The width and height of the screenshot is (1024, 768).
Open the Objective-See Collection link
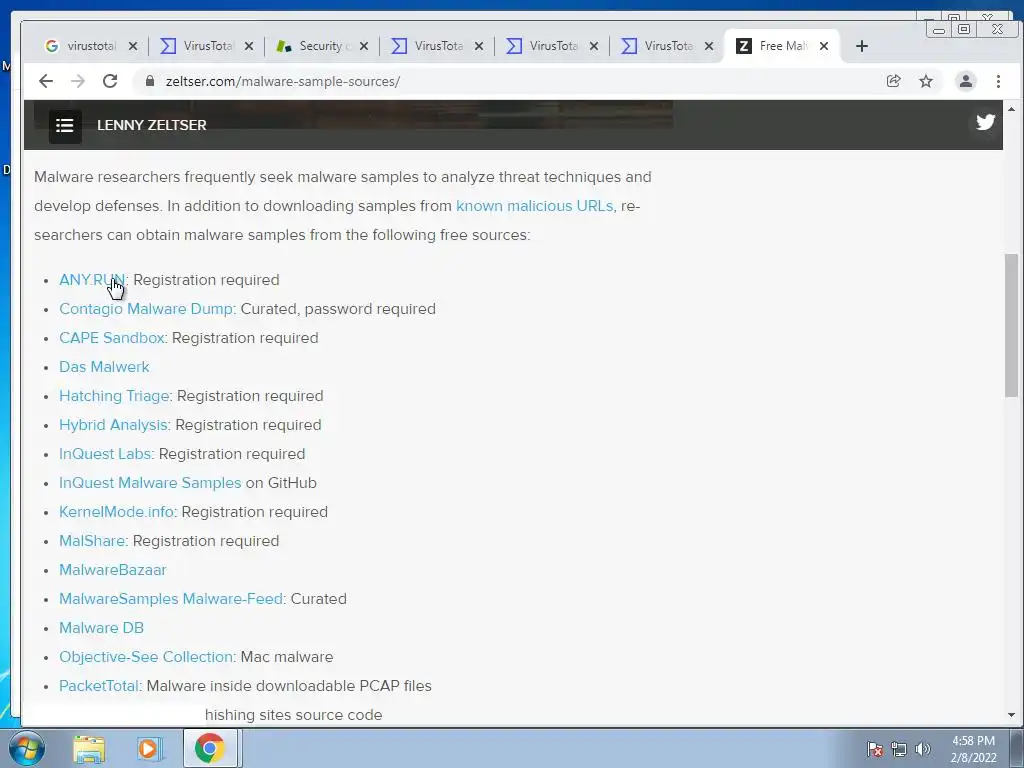pyautogui.click(x=146, y=657)
